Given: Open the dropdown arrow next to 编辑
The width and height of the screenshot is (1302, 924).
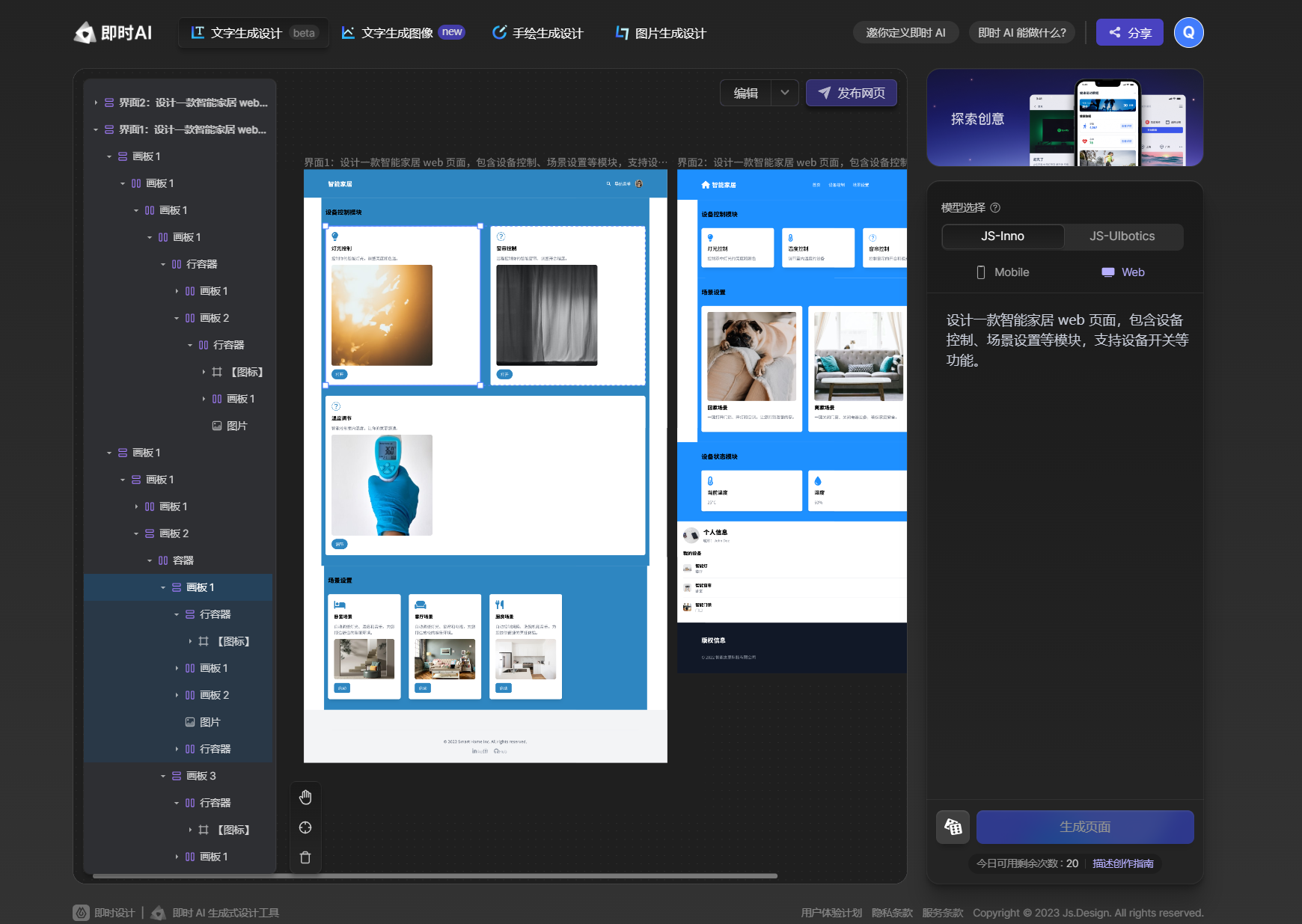Looking at the screenshot, I should [x=785, y=93].
